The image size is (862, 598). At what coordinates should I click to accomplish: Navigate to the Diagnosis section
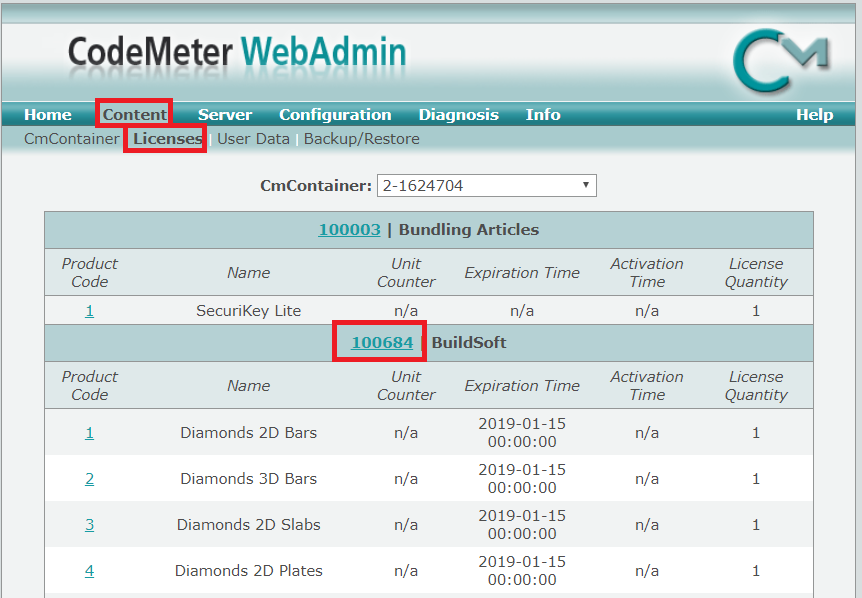(x=458, y=114)
